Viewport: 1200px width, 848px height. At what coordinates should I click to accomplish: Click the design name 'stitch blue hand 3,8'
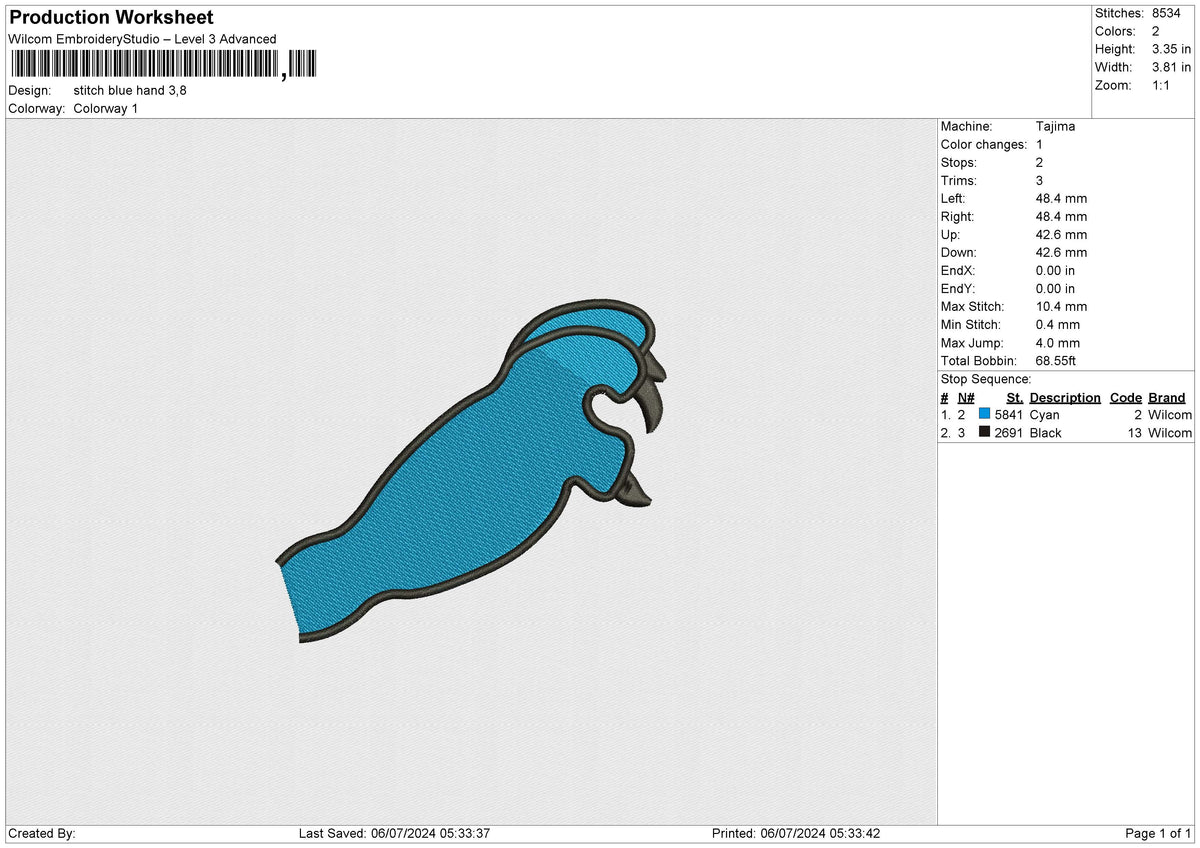coord(130,90)
